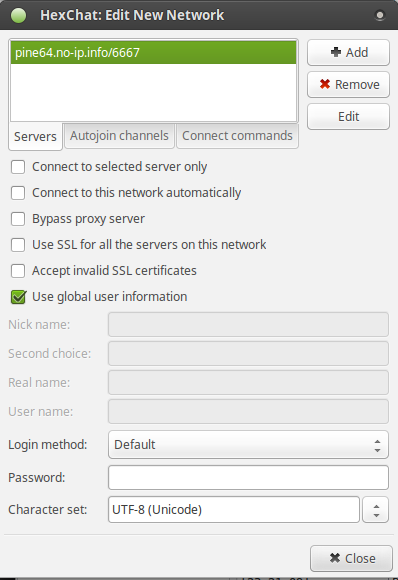This screenshot has height=580, width=398.
Task: Open the Connect commands tab
Action: click(x=237, y=136)
